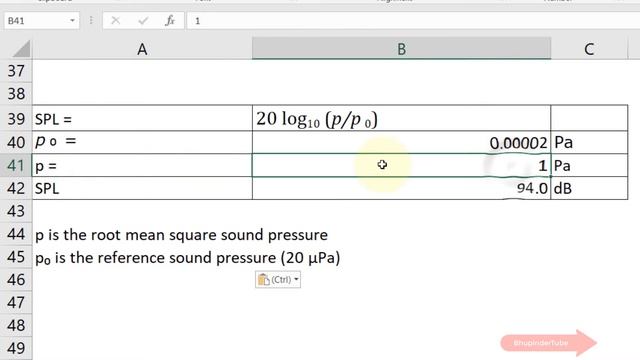Click the formula cell '20 log10 (p/p0)'

pyautogui.click(x=401, y=118)
